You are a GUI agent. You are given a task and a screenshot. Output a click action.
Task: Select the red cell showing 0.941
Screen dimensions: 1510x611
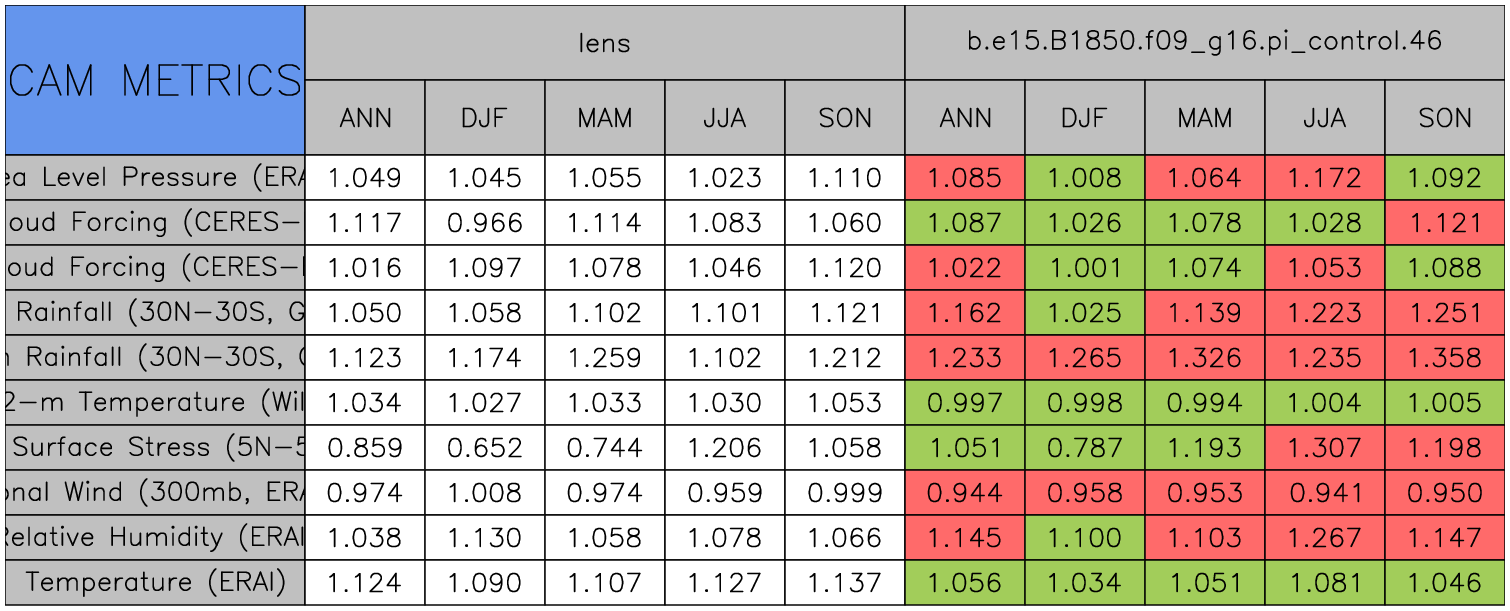point(1324,492)
